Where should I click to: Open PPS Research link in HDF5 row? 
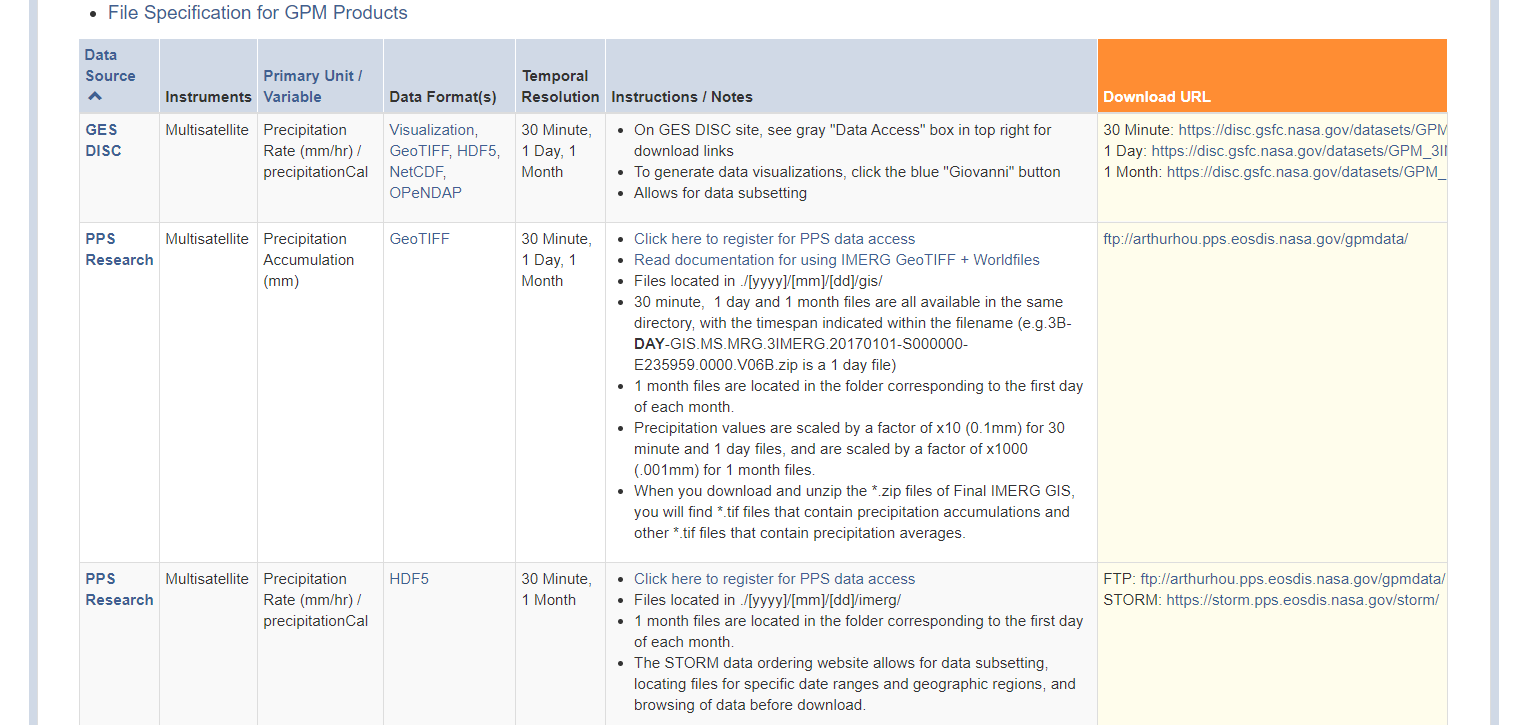click(119, 589)
